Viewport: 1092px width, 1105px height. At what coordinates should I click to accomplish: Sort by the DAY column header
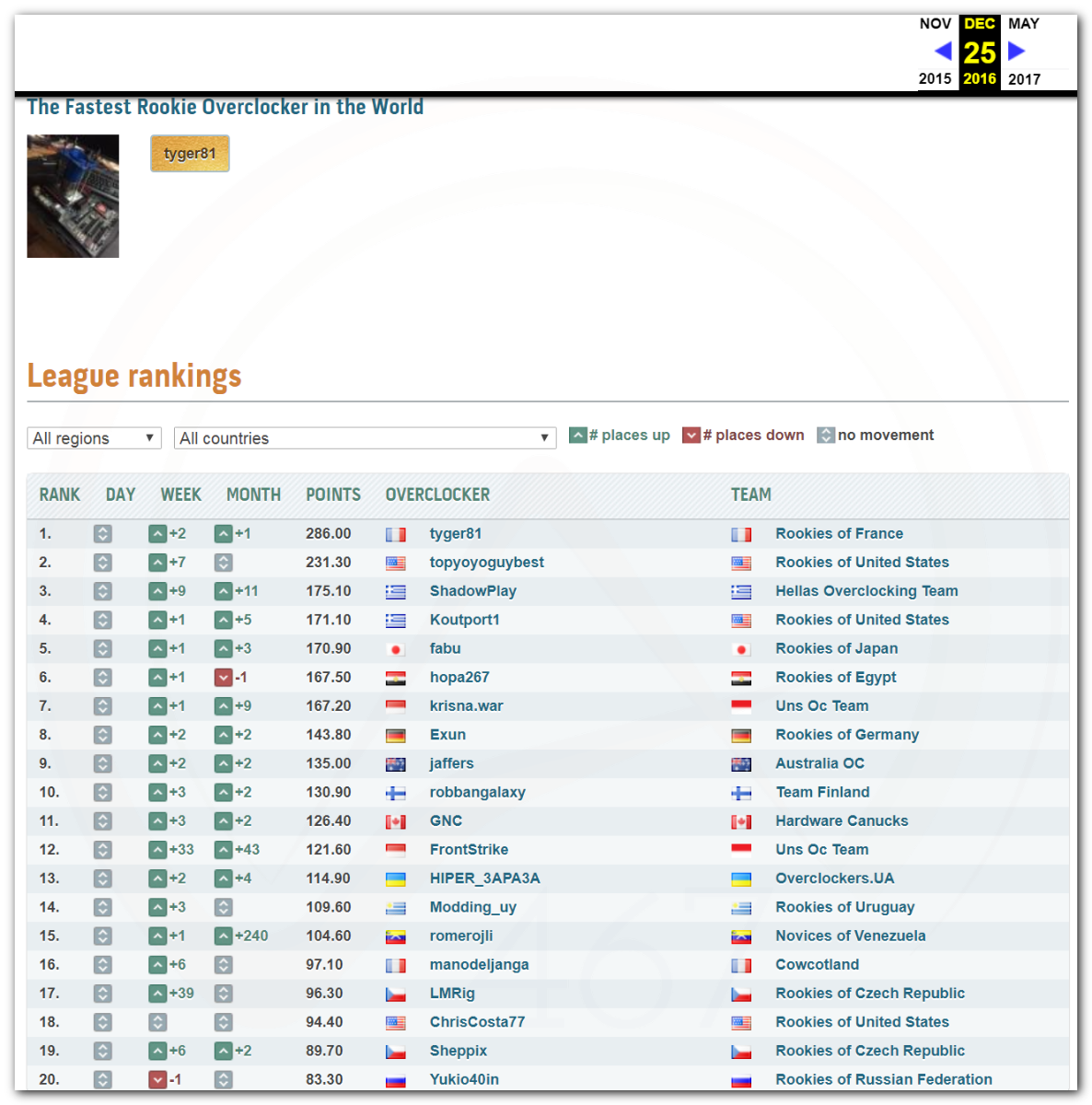pos(121,494)
